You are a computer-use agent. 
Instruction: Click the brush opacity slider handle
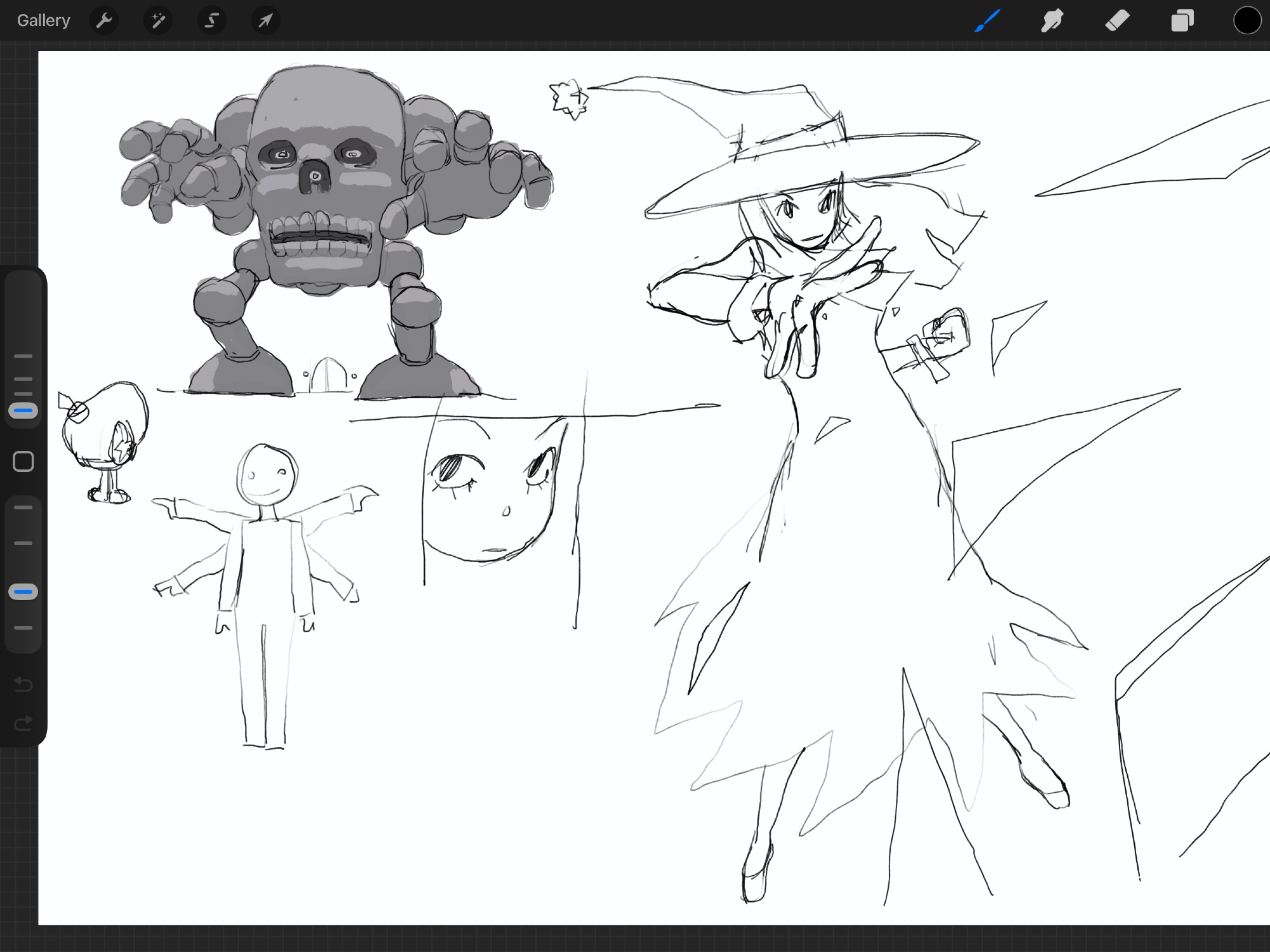23,592
